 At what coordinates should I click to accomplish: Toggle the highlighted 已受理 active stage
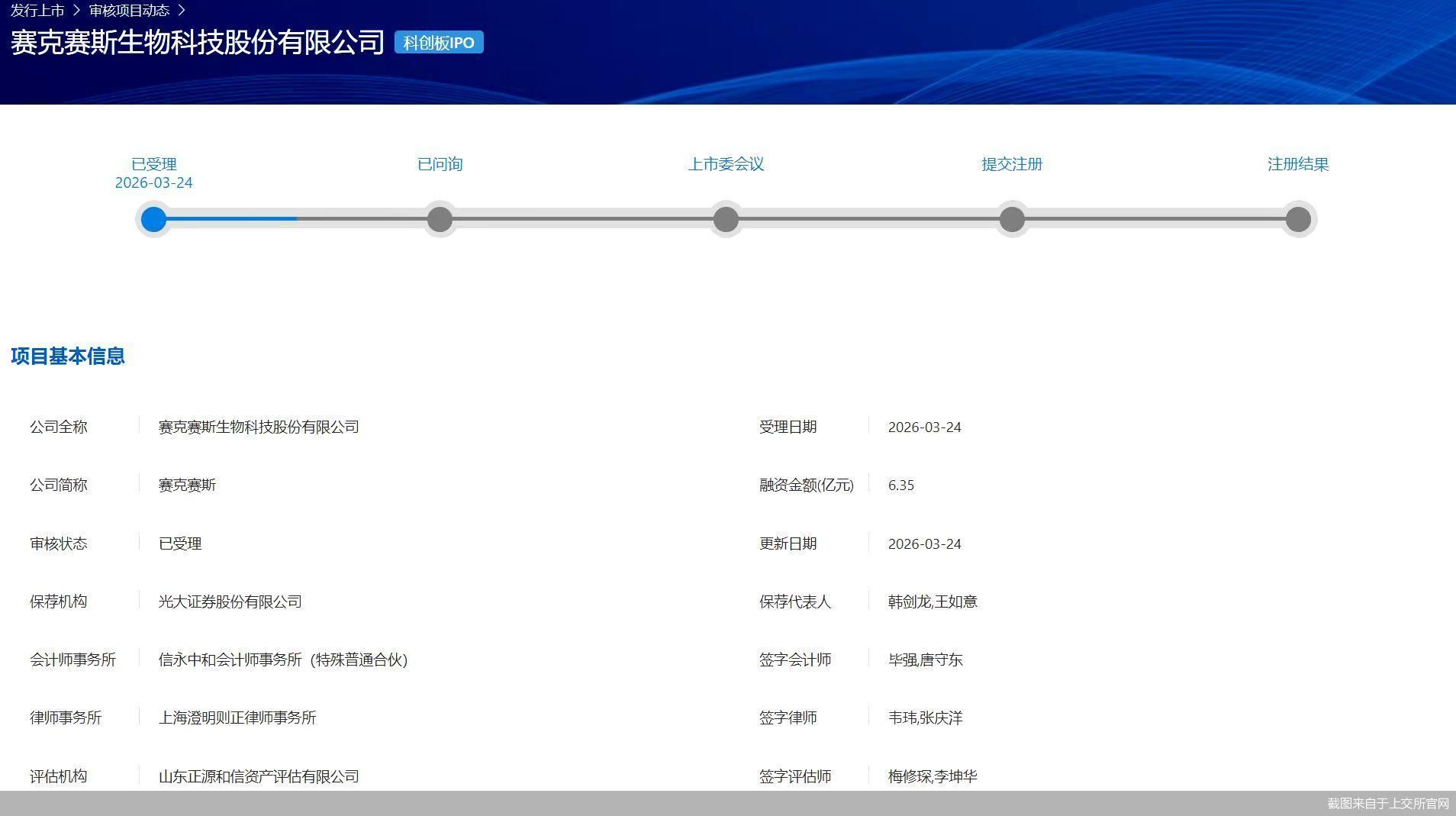point(153,219)
